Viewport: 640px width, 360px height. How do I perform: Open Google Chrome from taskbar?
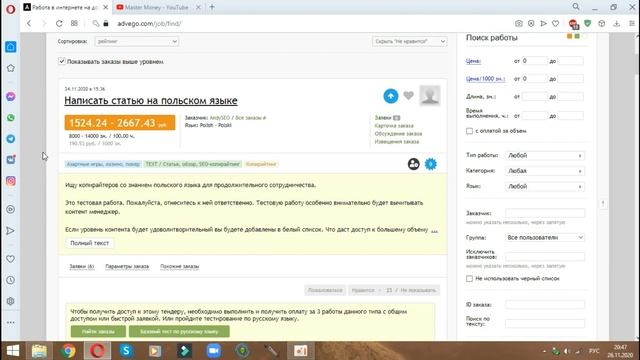click(68, 351)
